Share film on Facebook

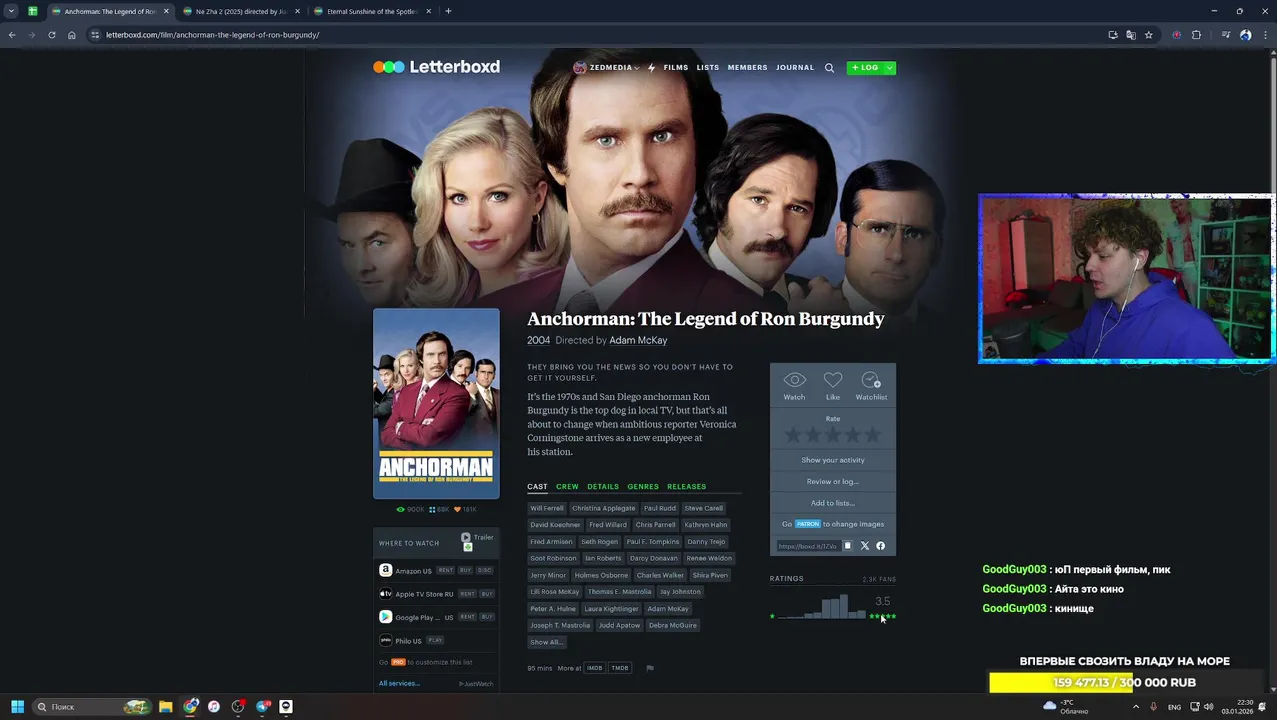click(881, 546)
